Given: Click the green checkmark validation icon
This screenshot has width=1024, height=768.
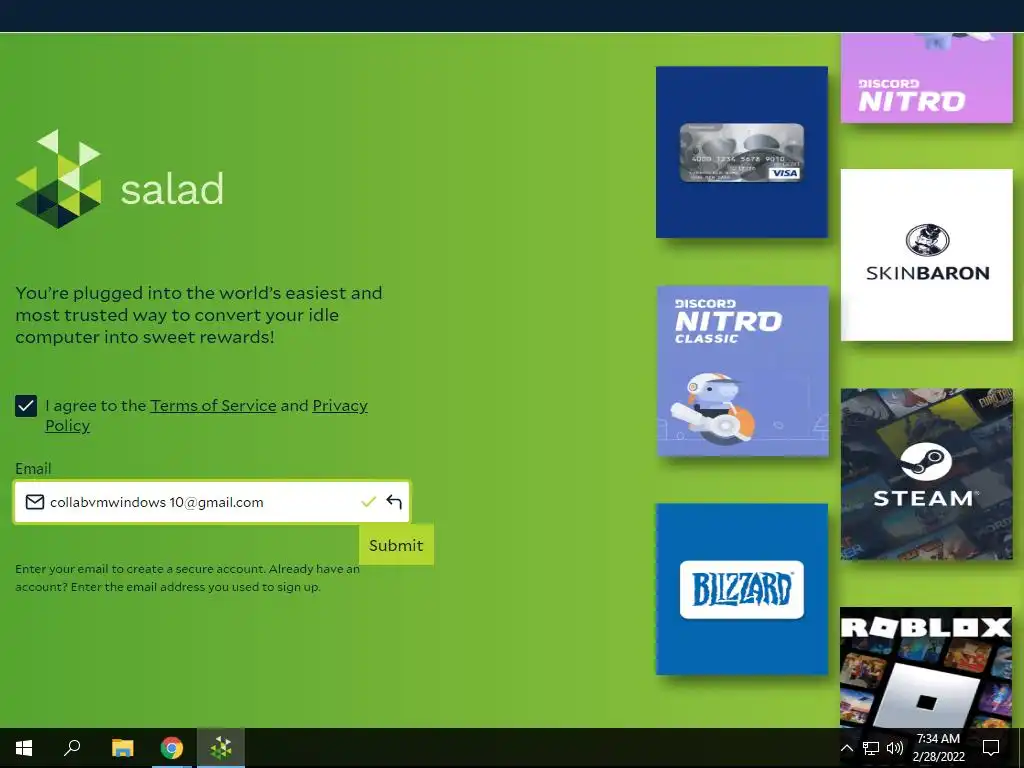Looking at the screenshot, I should point(368,502).
